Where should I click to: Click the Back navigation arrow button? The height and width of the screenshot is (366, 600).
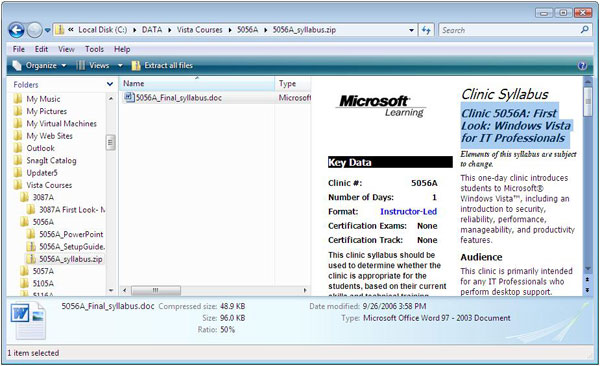(x=16, y=30)
